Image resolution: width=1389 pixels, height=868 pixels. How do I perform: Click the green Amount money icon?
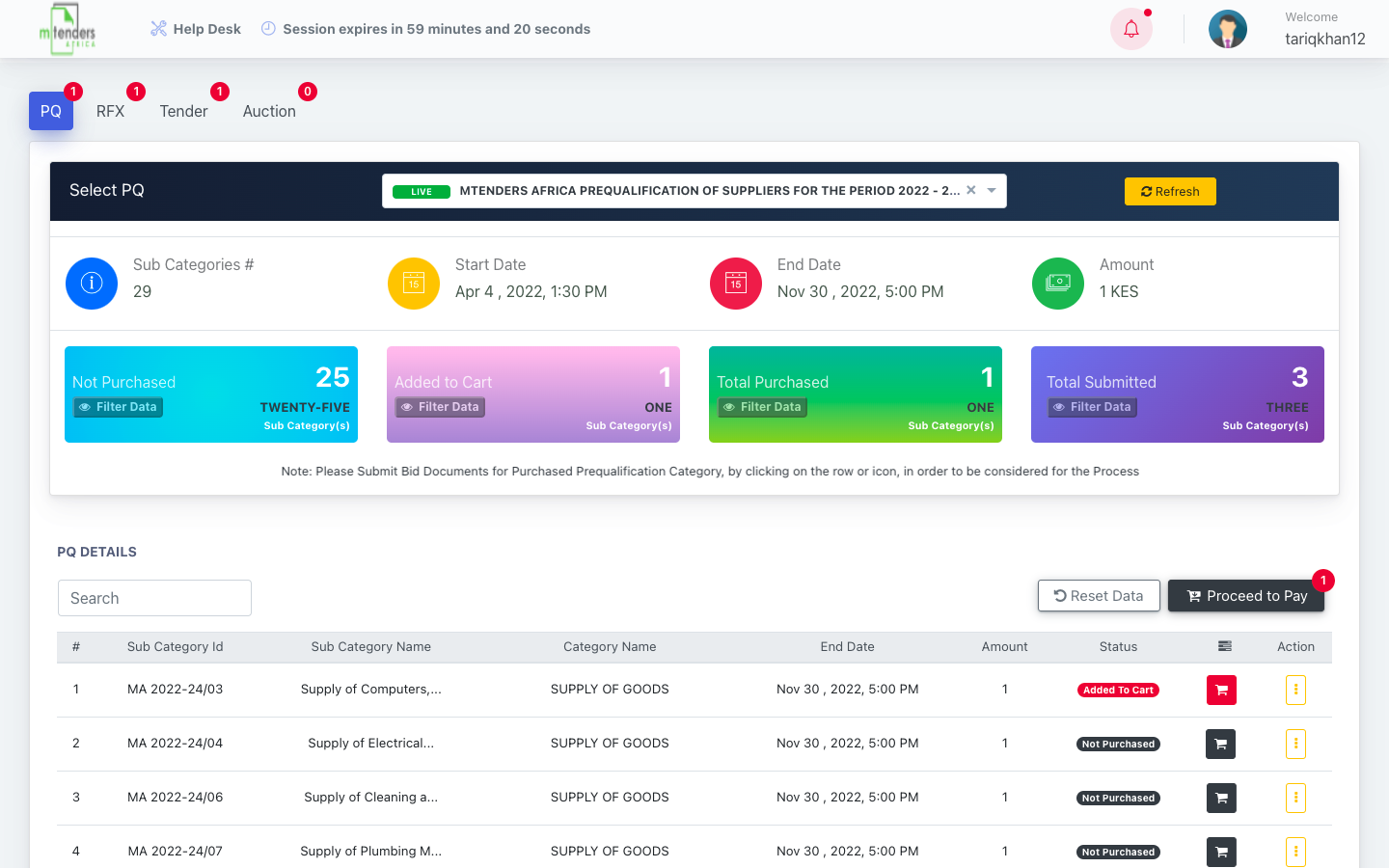click(1058, 284)
